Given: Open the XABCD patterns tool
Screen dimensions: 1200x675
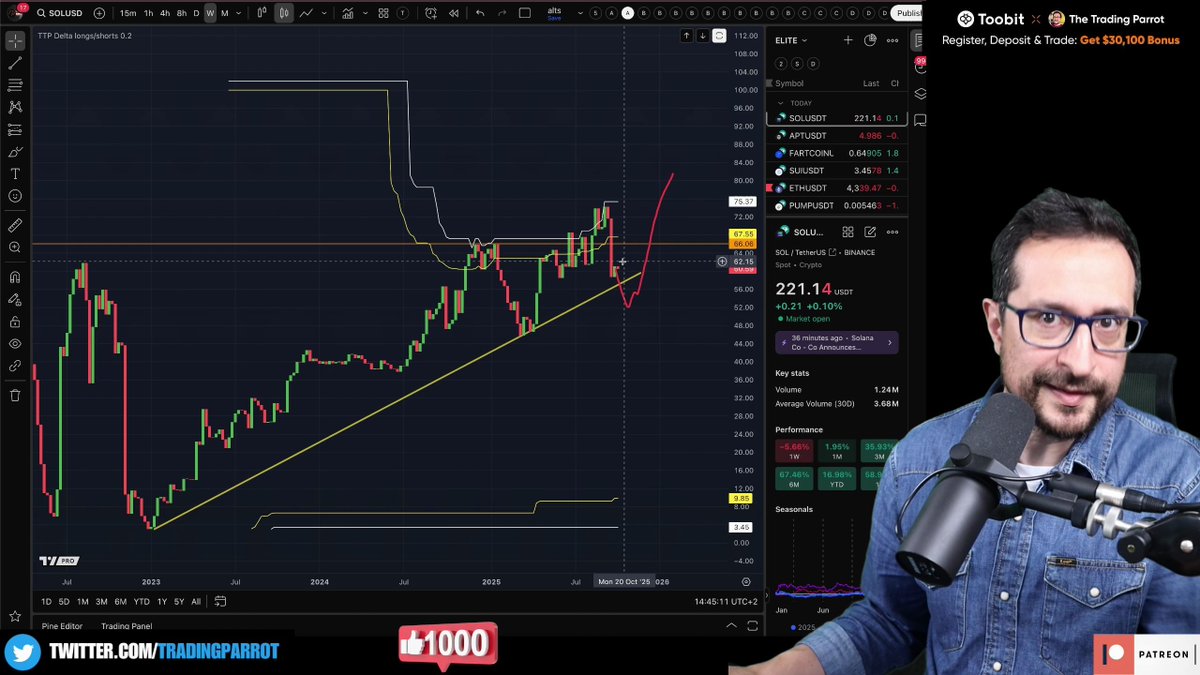Looking at the screenshot, I should [x=15, y=107].
